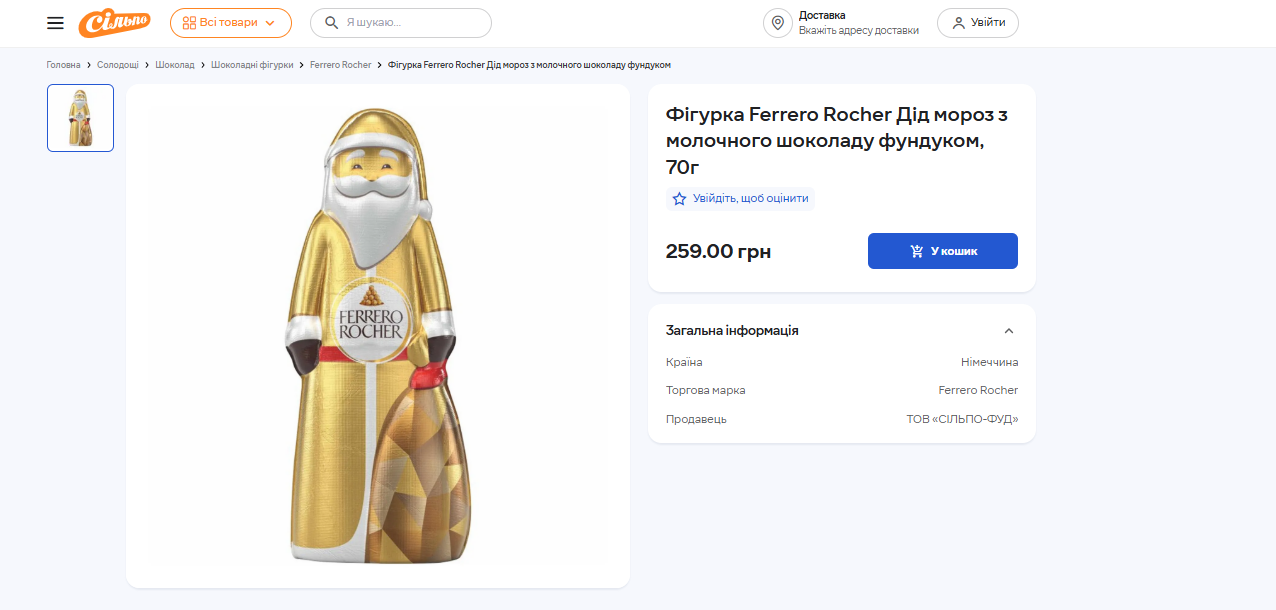
Task: Open the hamburger menu
Action: pyautogui.click(x=55, y=23)
